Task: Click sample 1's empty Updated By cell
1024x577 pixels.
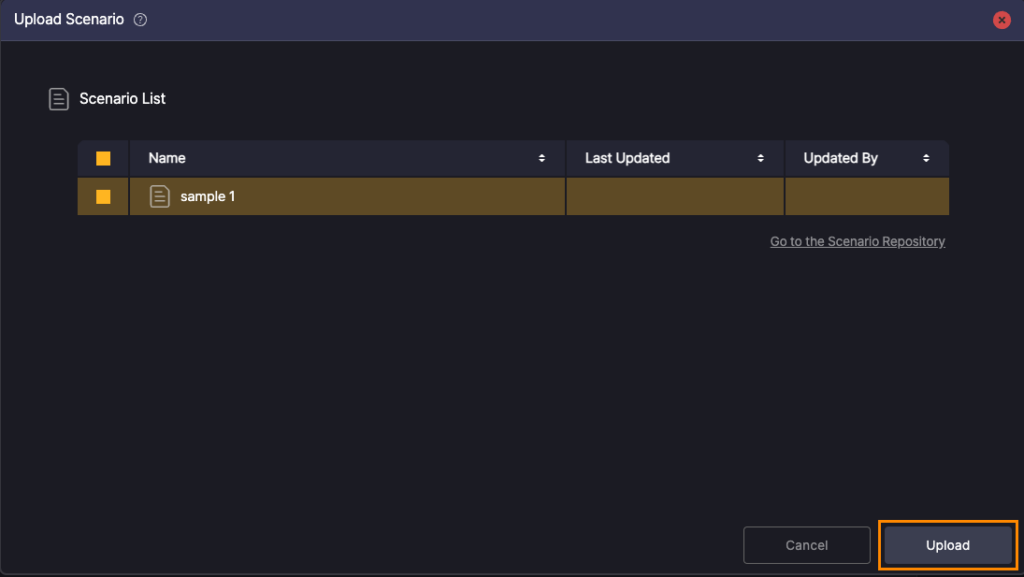Action: pyautogui.click(x=866, y=197)
